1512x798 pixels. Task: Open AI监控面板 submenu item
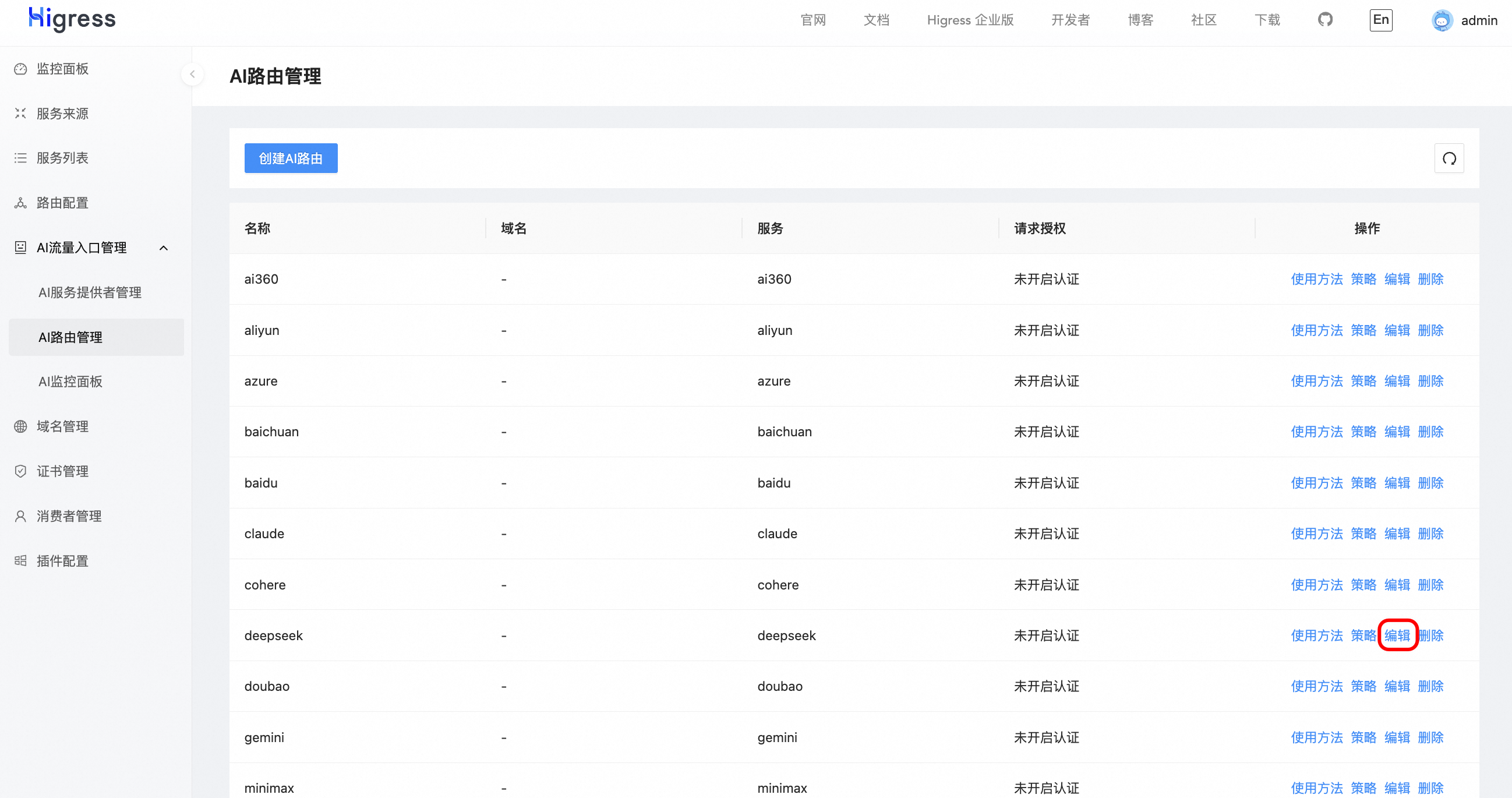(x=70, y=382)
